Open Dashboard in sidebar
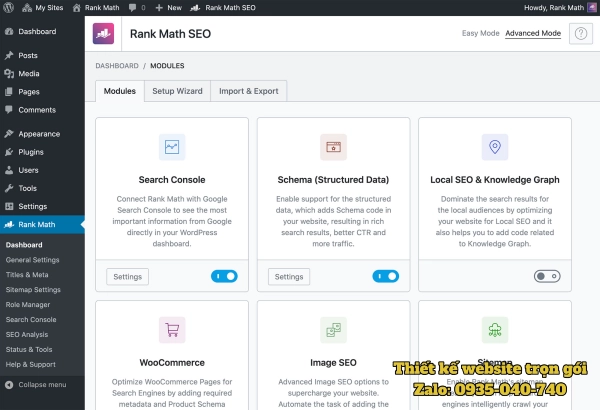The width and height of the screenshot is (600, 410). click(37, 31)
